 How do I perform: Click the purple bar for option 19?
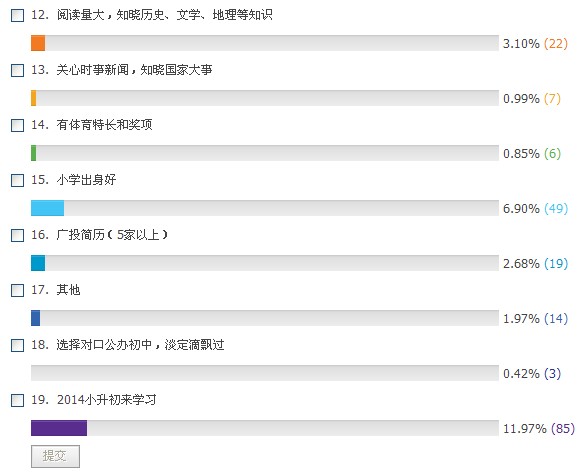click(59, 428)
